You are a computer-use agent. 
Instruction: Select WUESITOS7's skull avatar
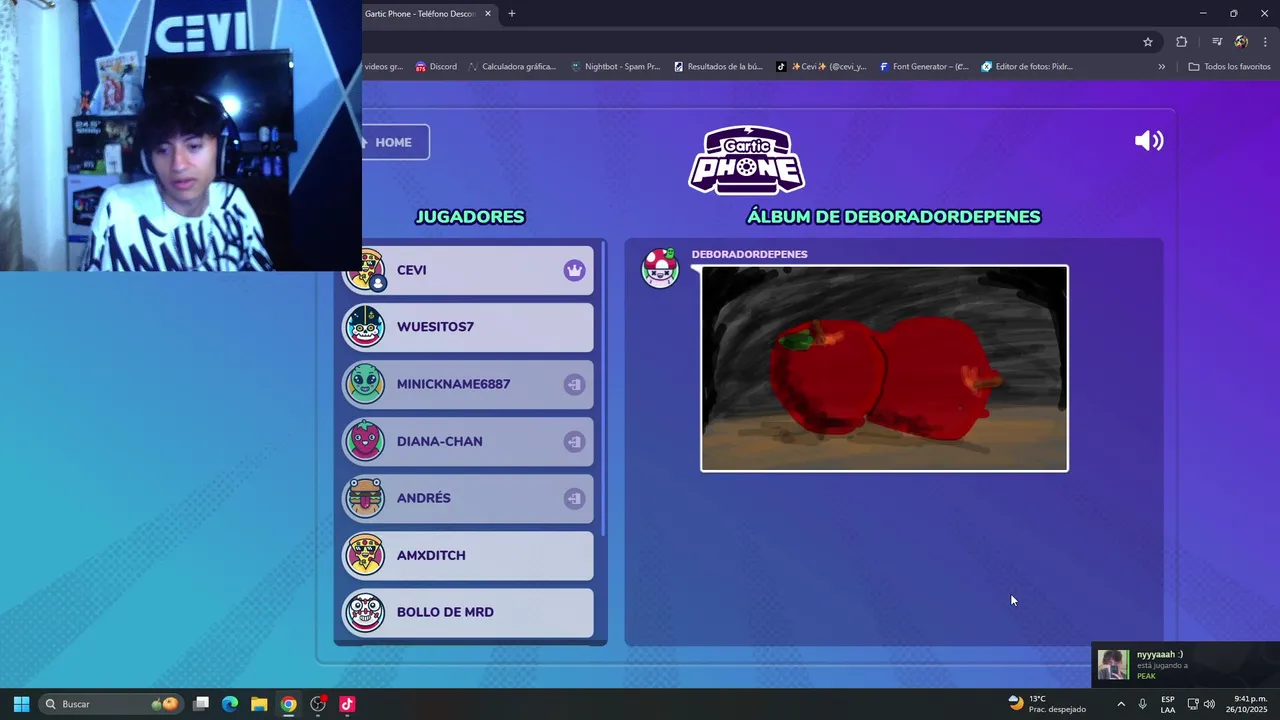365,327
